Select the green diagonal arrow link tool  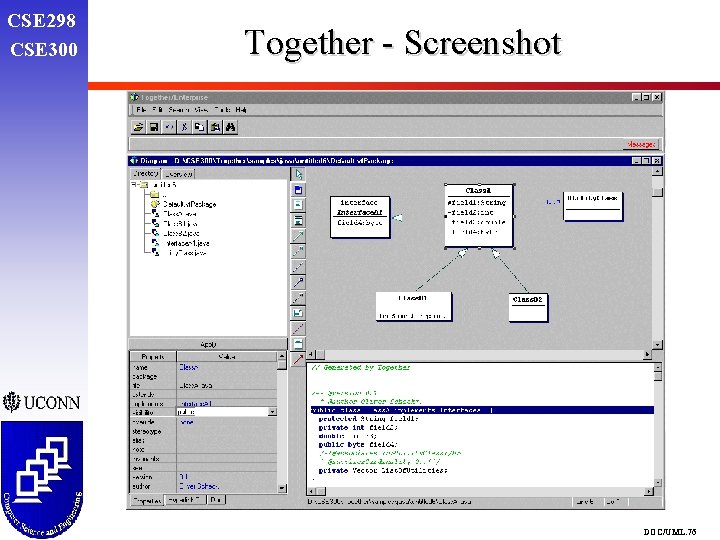tap(298, 236)
